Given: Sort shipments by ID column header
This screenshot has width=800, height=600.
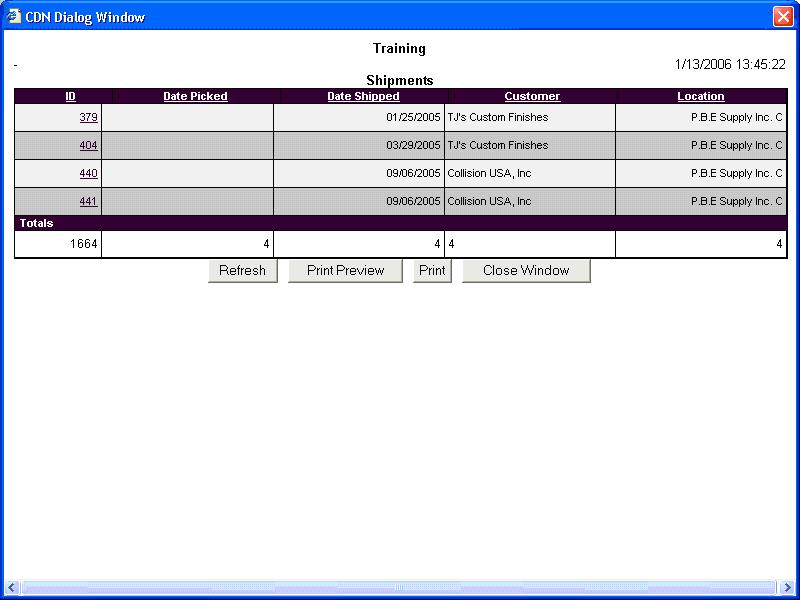Looking at the screenshot, I should [70, 96].
